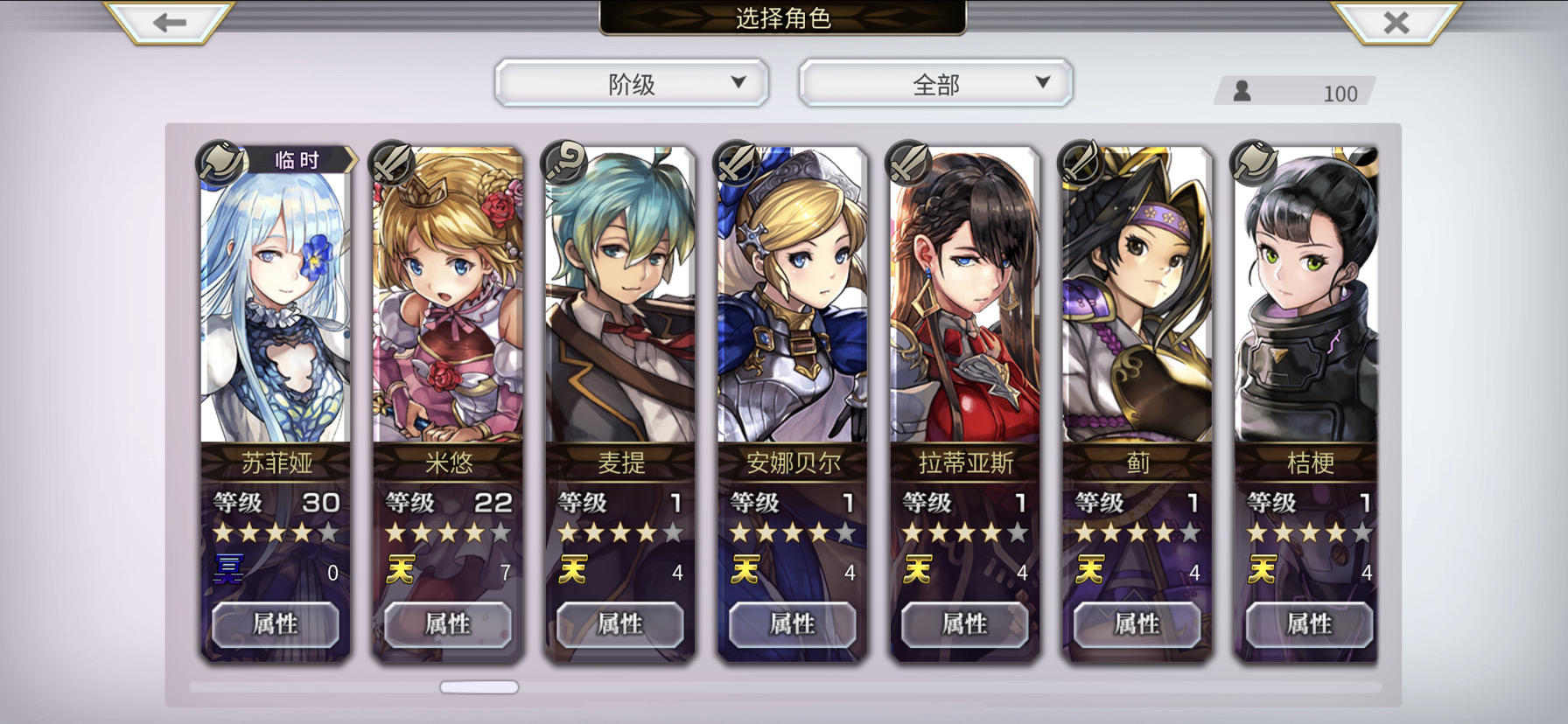This screenshot has width=1568, height=724.
Task: Close the character selection screen
Action: (x=1396, y=22)
